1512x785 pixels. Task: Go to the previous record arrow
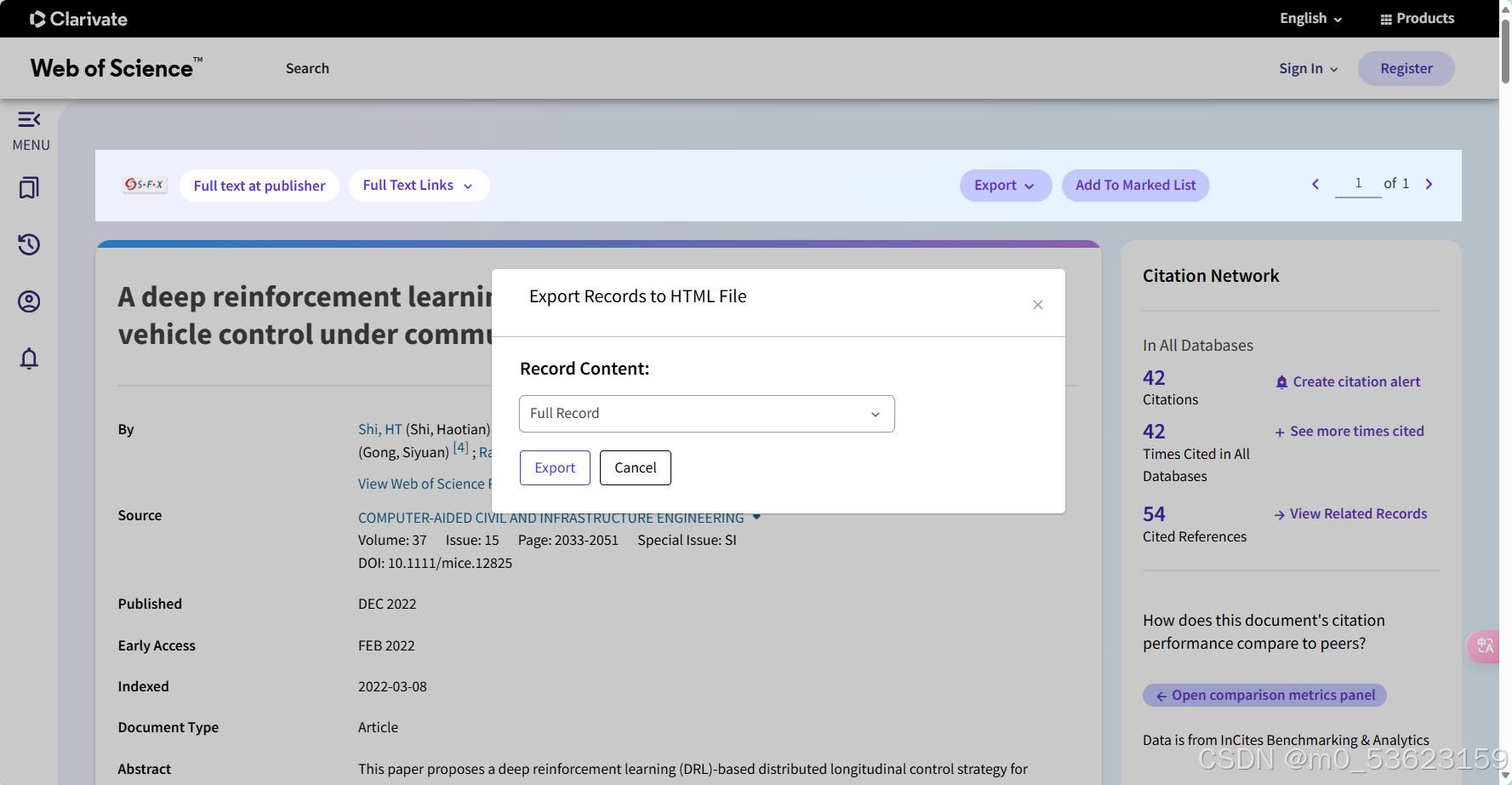coord(1315,184)
